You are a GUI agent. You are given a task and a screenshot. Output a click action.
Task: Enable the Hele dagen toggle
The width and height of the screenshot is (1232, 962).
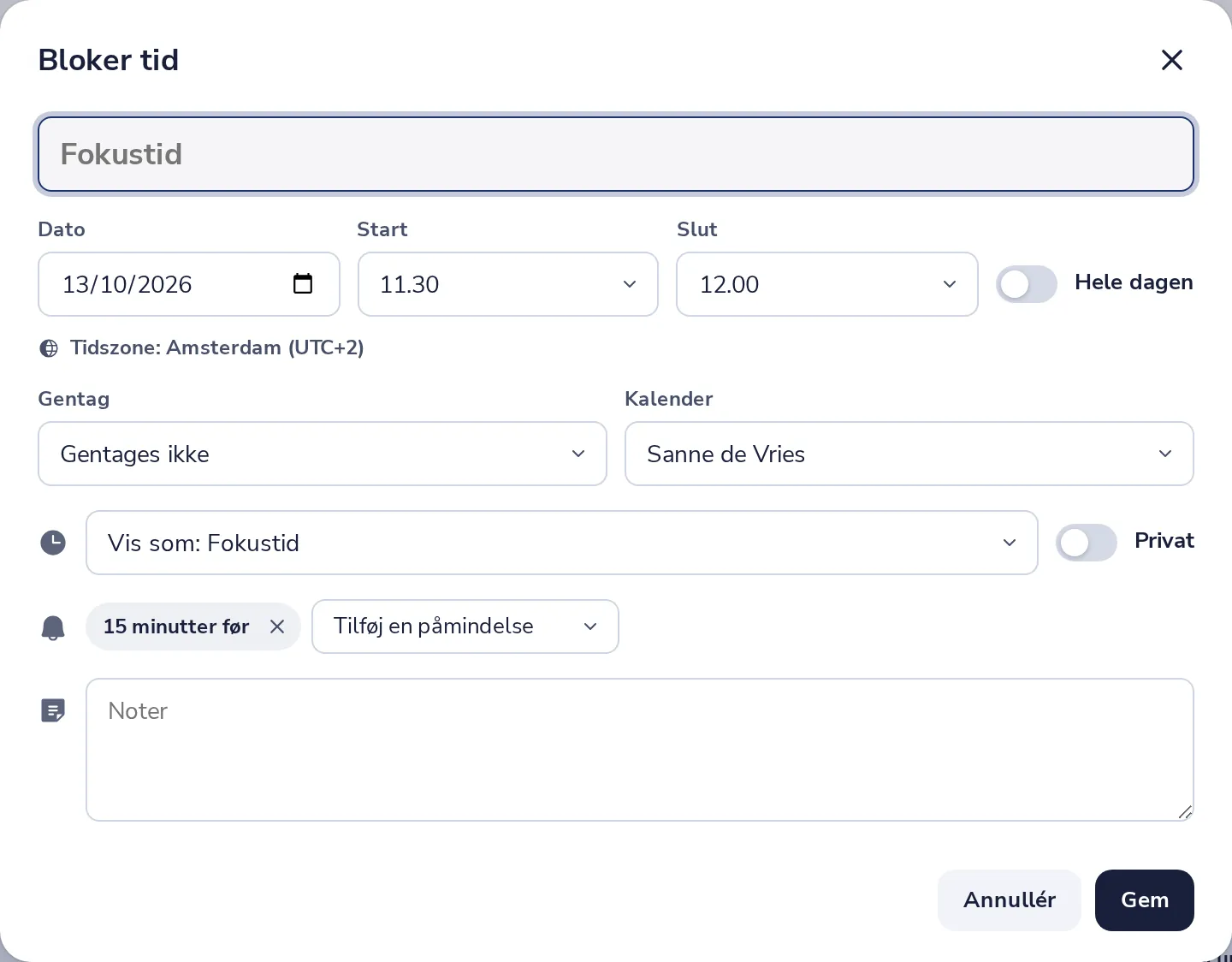pos(1027,284)
